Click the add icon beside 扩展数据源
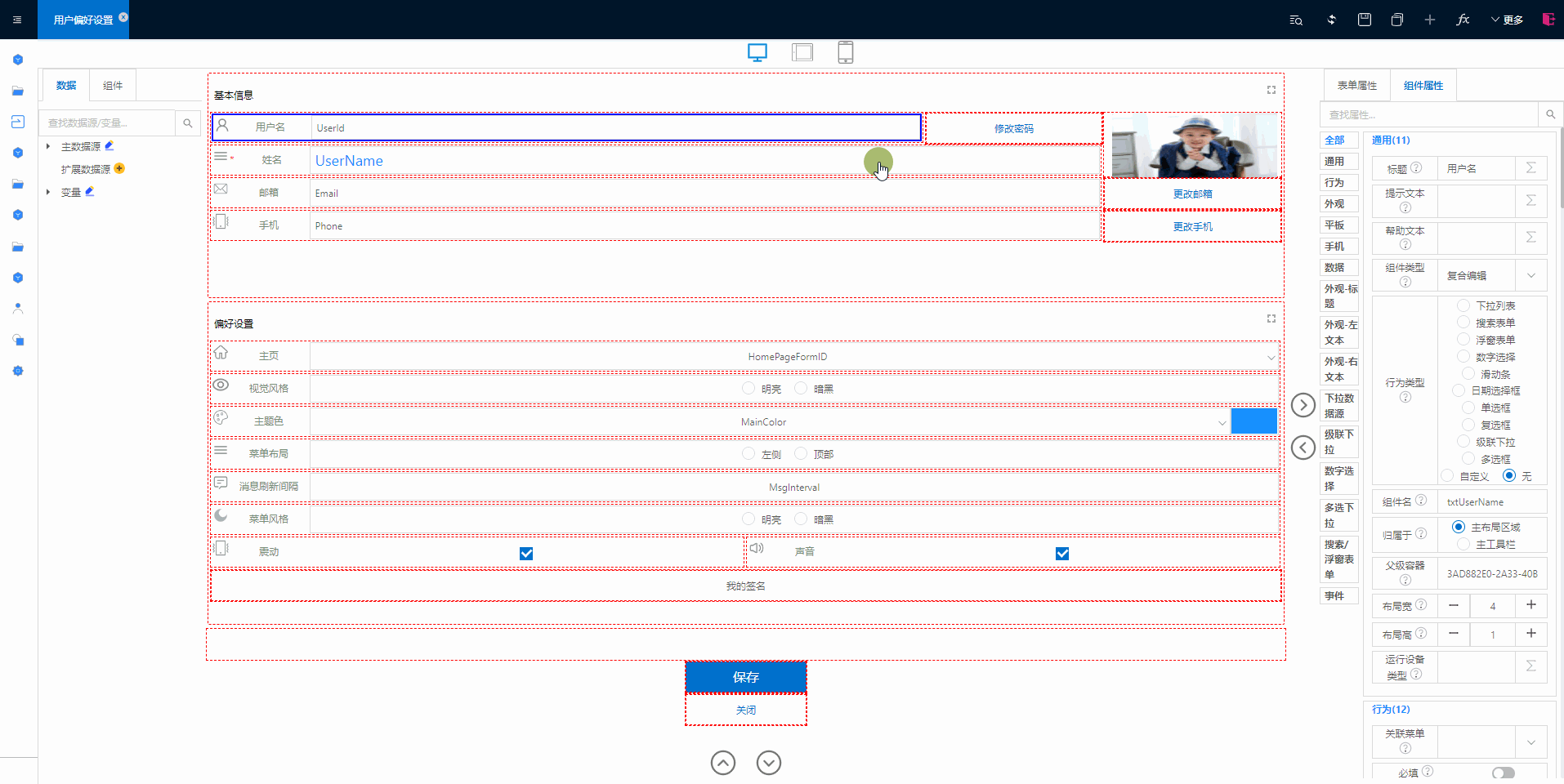1564x784 pixels. (x=119, y=169)
